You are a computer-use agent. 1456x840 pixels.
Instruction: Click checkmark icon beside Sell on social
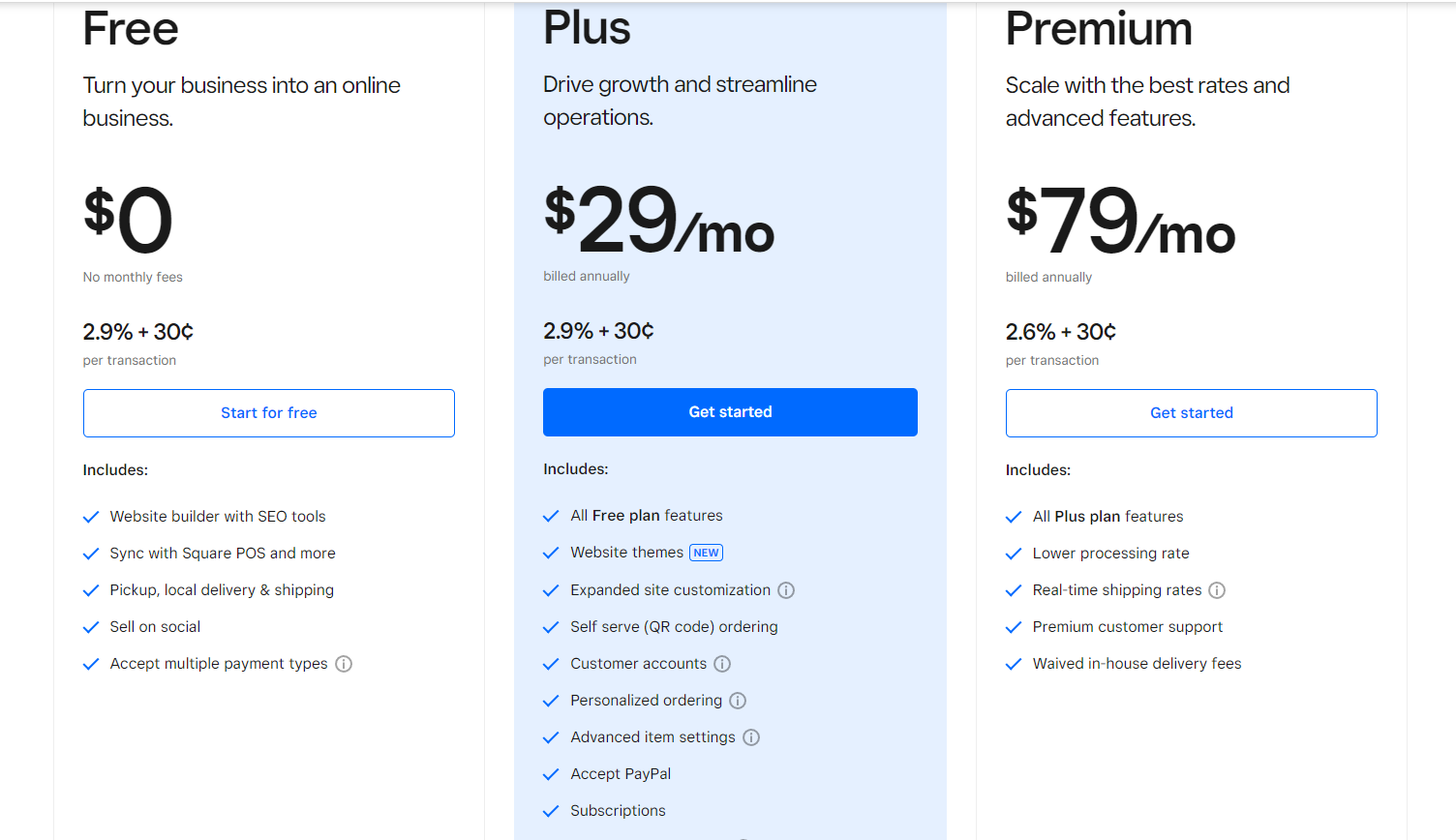(x=91, y=627)
